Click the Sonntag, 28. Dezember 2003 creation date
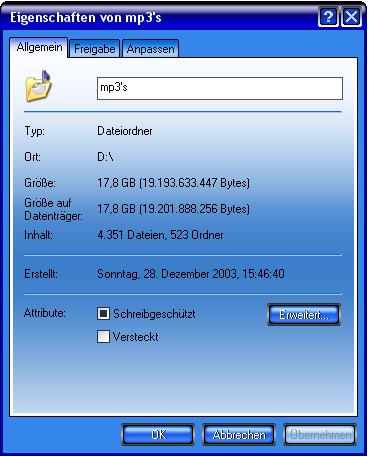This screenshot has width=369, height=457. 167,274
